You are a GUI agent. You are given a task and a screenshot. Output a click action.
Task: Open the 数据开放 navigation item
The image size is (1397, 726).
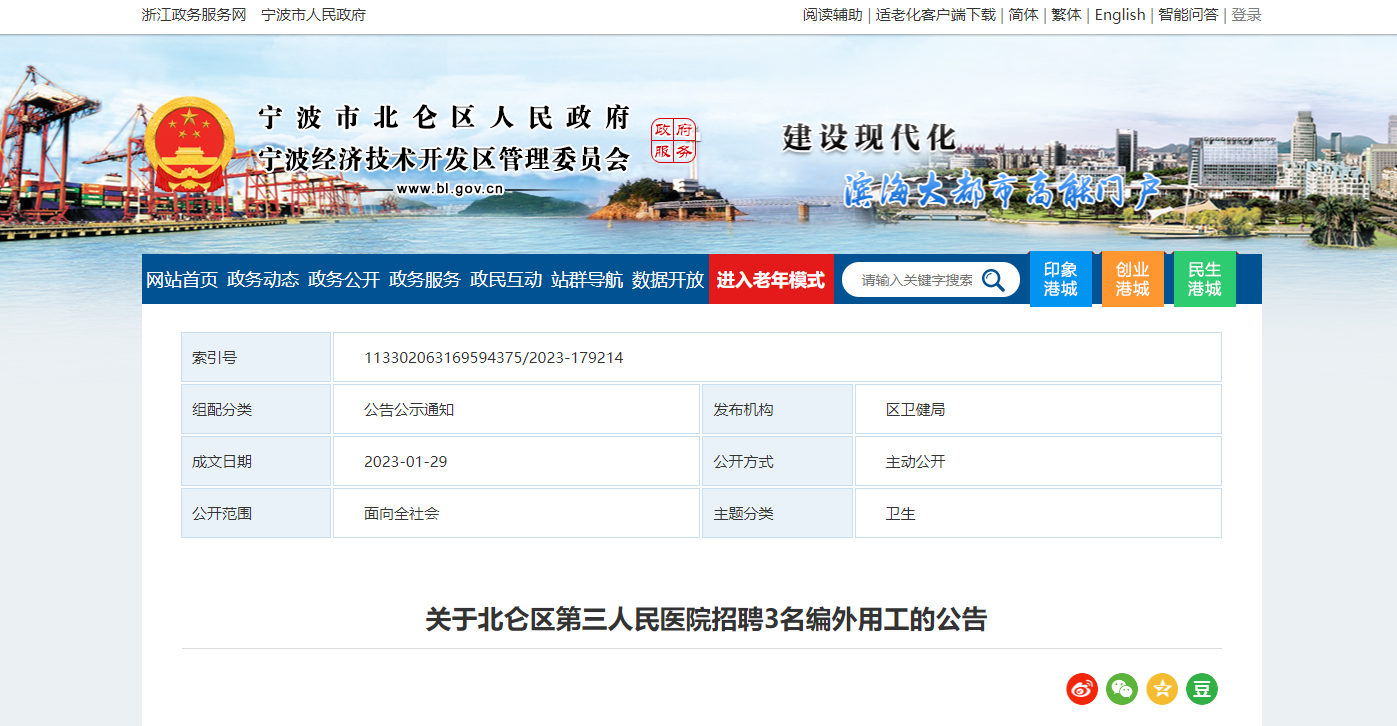point(668,280)
